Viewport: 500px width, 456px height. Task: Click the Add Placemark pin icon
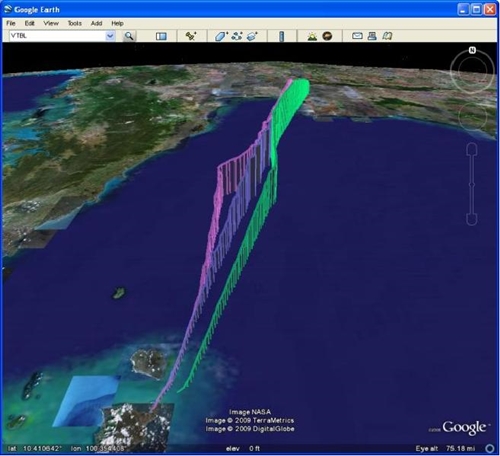191,36
